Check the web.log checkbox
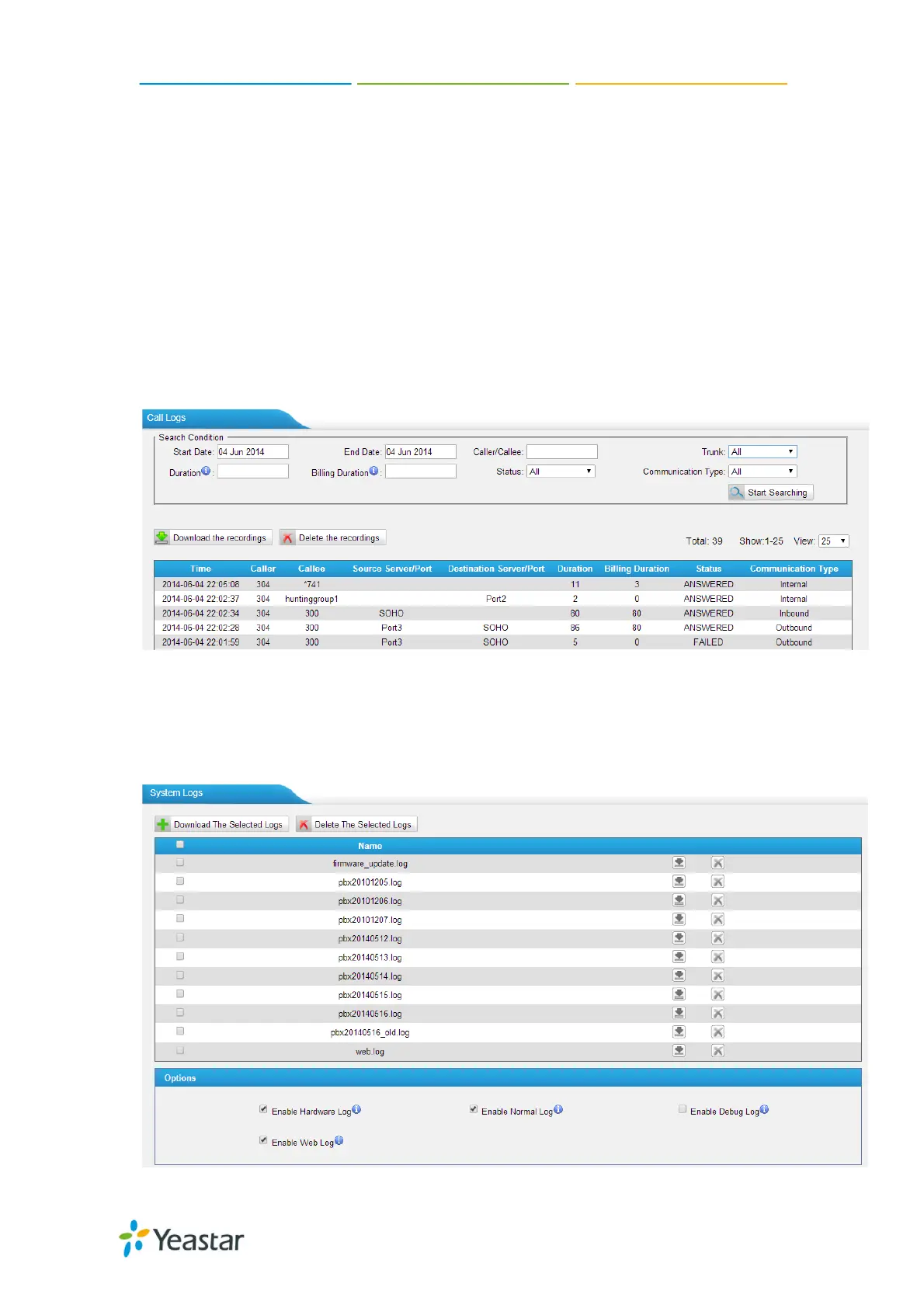This screenshot has width=924, height=1308. pos(180,1050)
